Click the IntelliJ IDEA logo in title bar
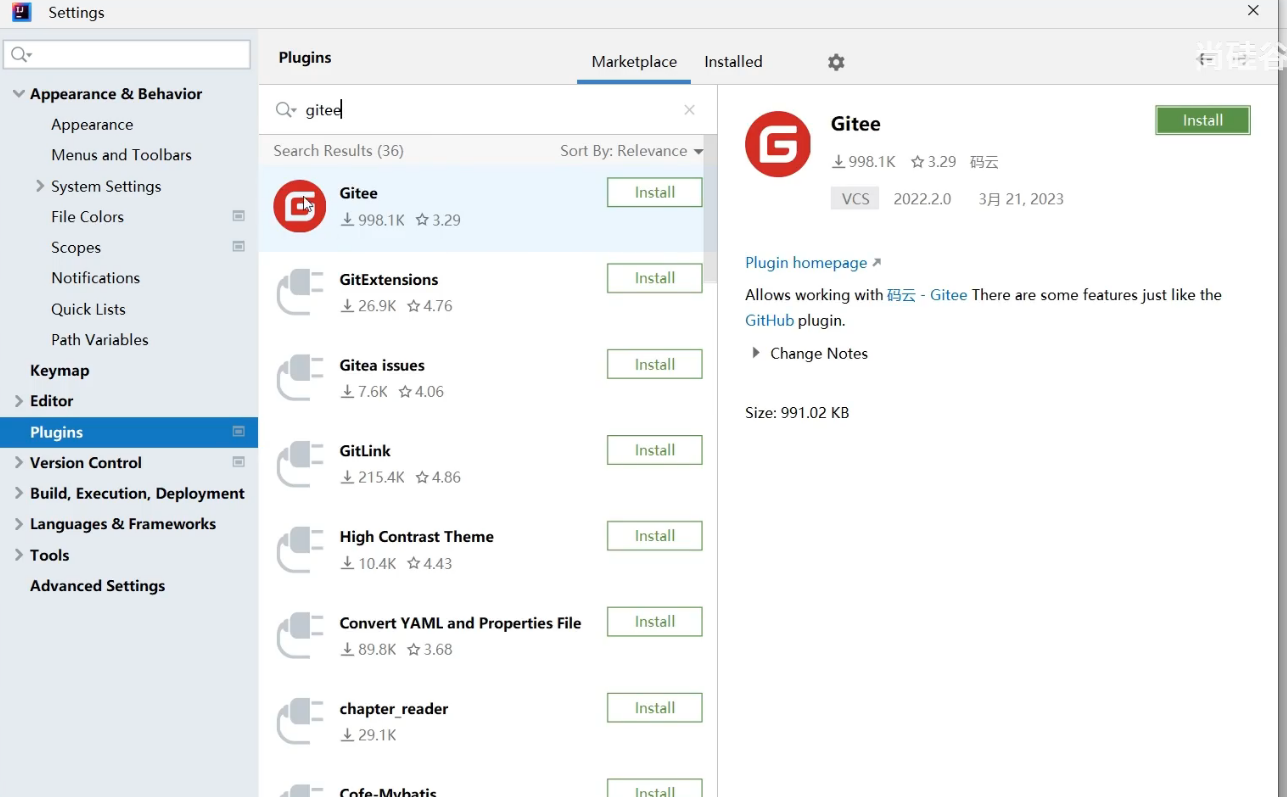The width and height of the screenshot is (1287, 797). click(x=21, y=12)
